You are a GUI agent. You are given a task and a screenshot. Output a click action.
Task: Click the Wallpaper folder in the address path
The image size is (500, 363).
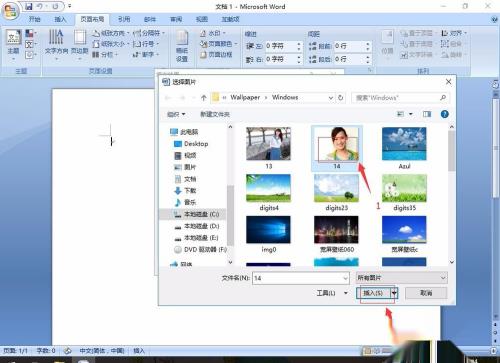pos(245,97)
